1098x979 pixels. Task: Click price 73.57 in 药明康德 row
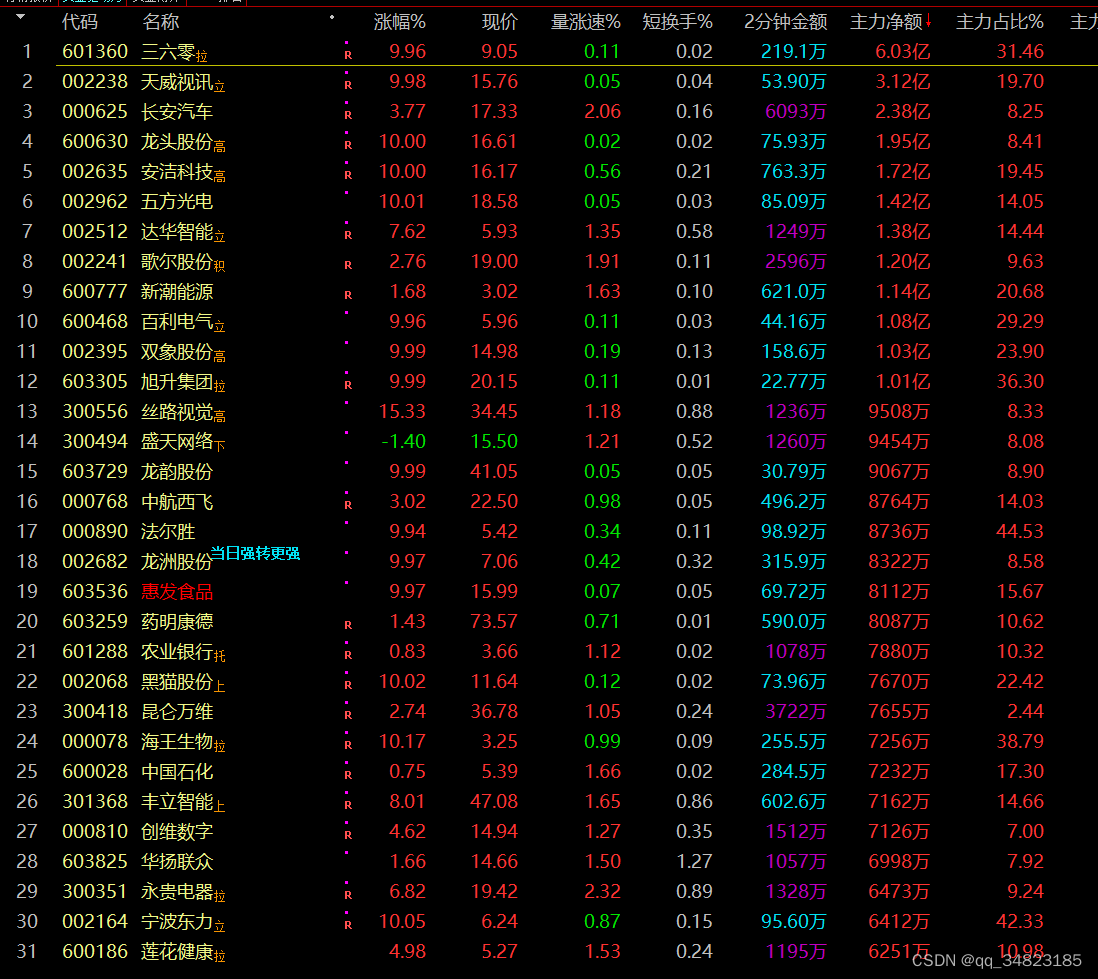click(494, 622)
